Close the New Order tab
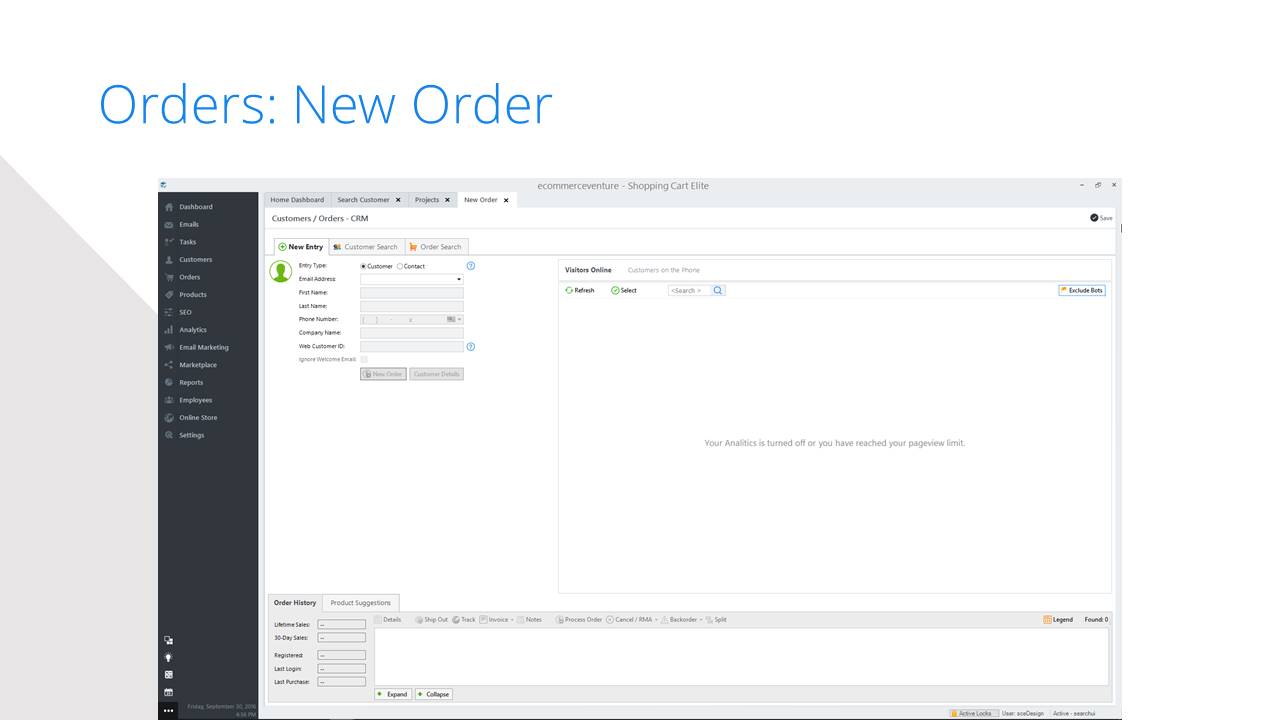Screen dimensions: 1280x720 506,200
